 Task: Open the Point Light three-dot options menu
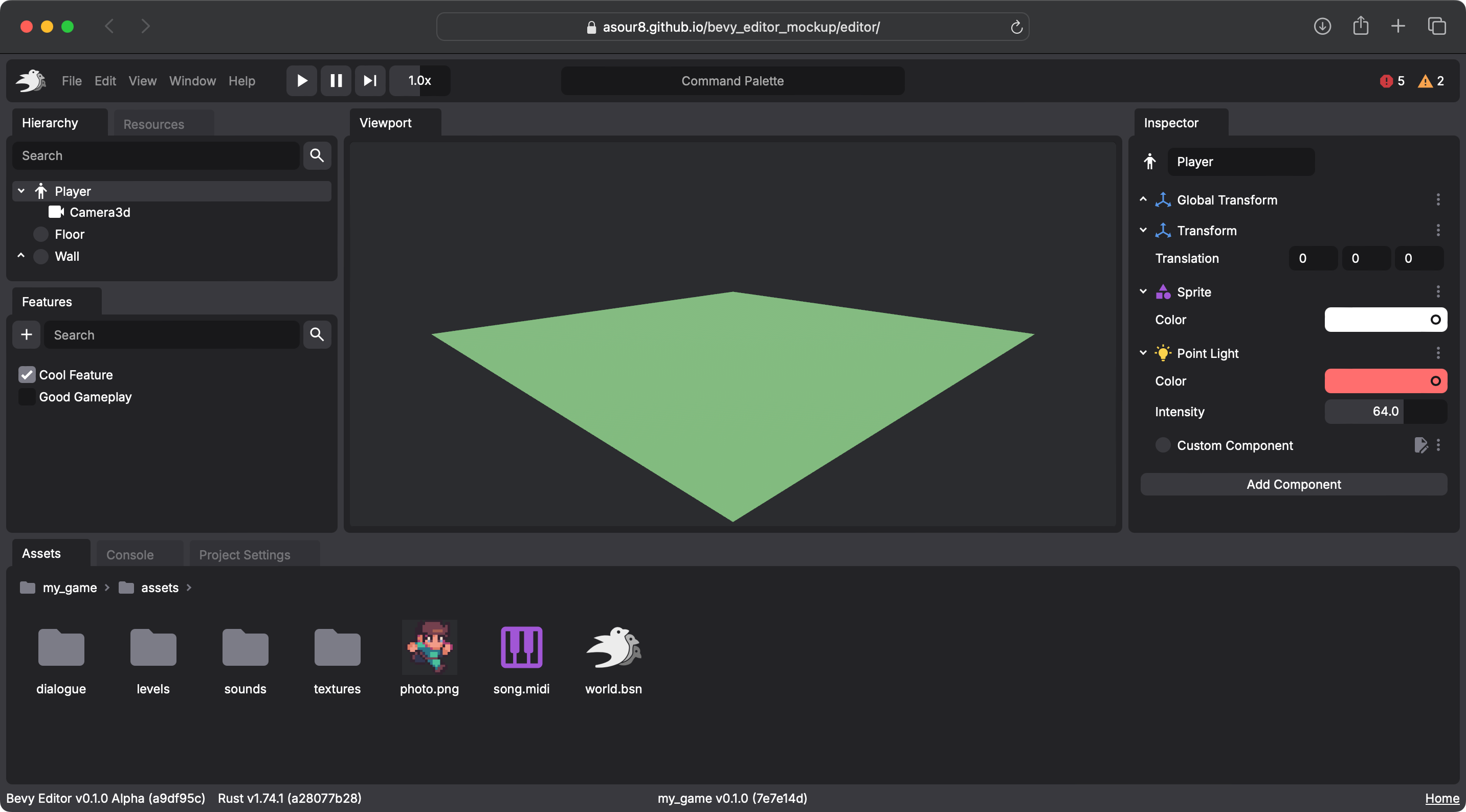click(1438, 353)
